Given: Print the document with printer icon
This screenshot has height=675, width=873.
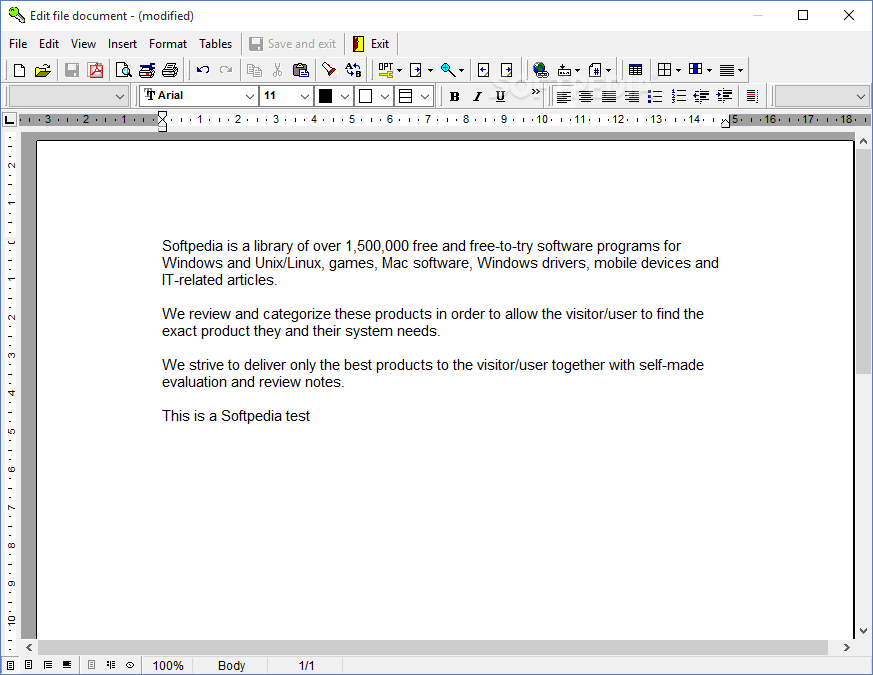Looking at the screenshot, I should pyautogui.click(x=170, y=70).
